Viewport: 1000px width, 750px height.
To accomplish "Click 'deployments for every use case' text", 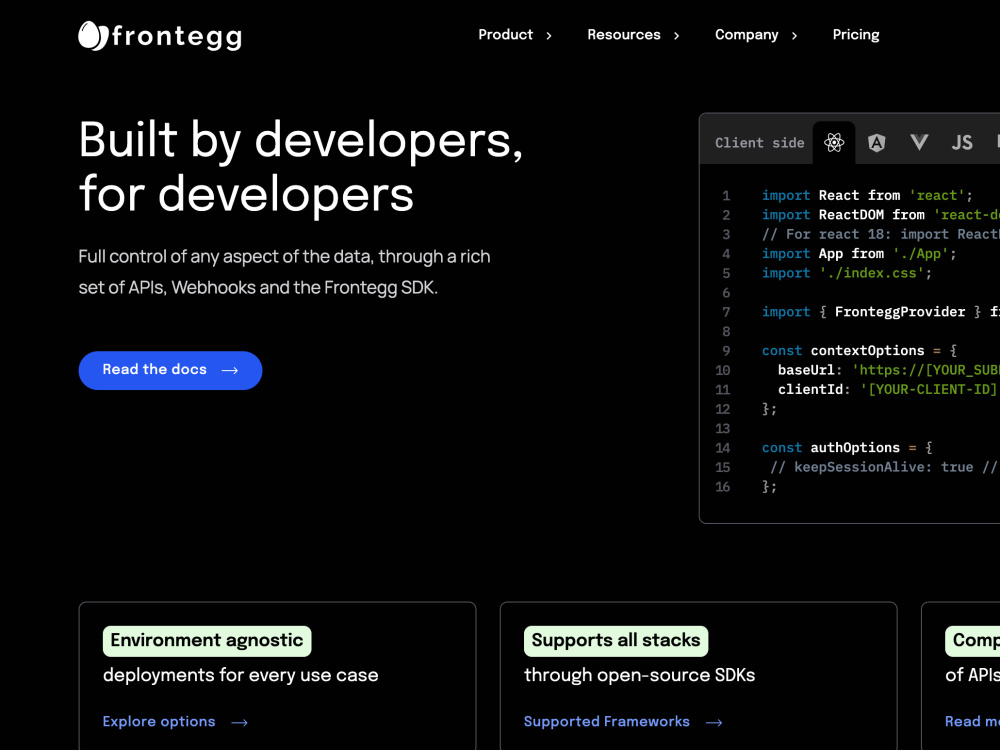I will [x=240, y=675].
